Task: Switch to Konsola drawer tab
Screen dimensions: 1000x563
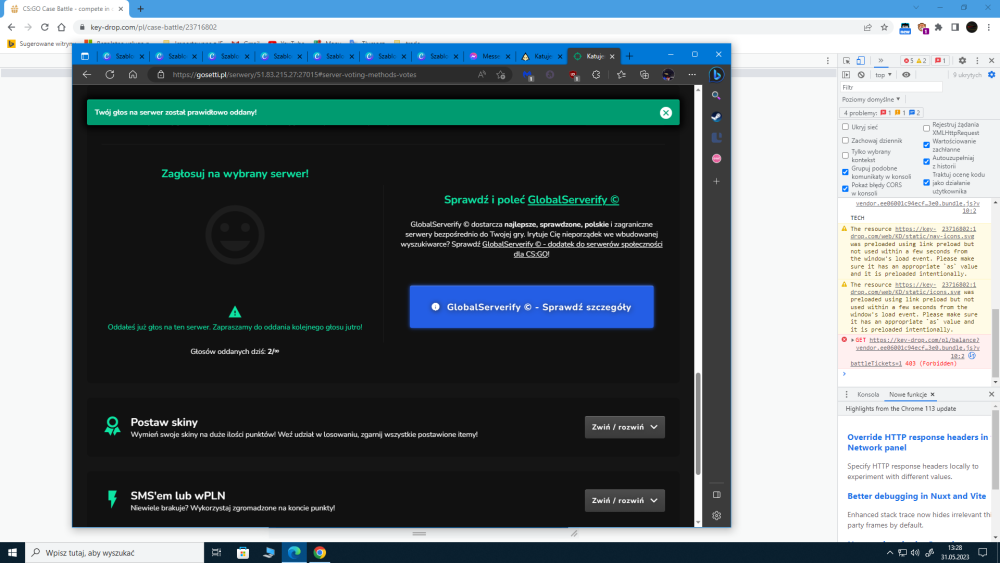Action: tap(868, 395)
